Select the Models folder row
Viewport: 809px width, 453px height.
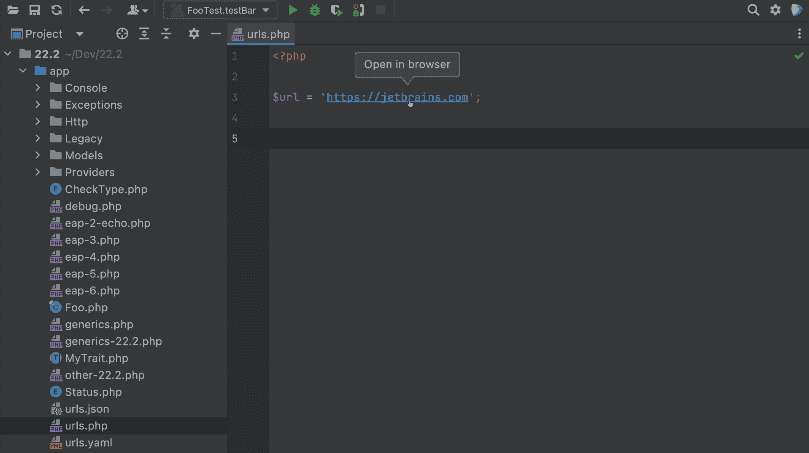point(114,155)
